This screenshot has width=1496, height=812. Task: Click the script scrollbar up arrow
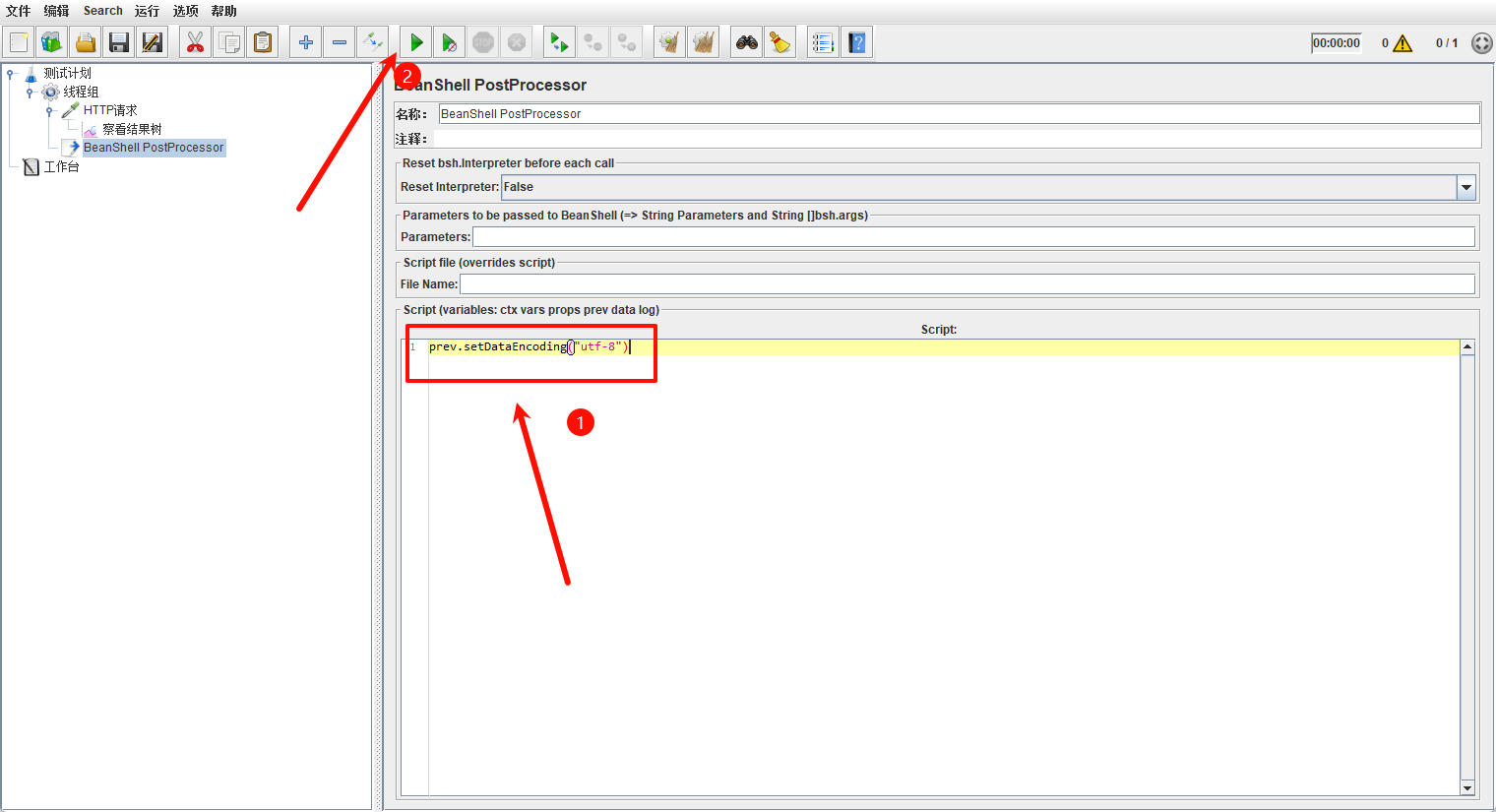pos(1467,347)
